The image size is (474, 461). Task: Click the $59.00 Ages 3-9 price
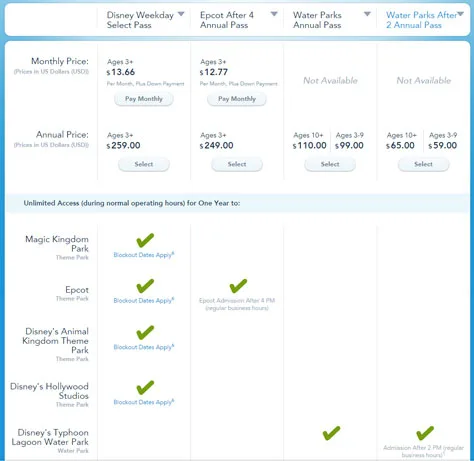coord(443,146)
